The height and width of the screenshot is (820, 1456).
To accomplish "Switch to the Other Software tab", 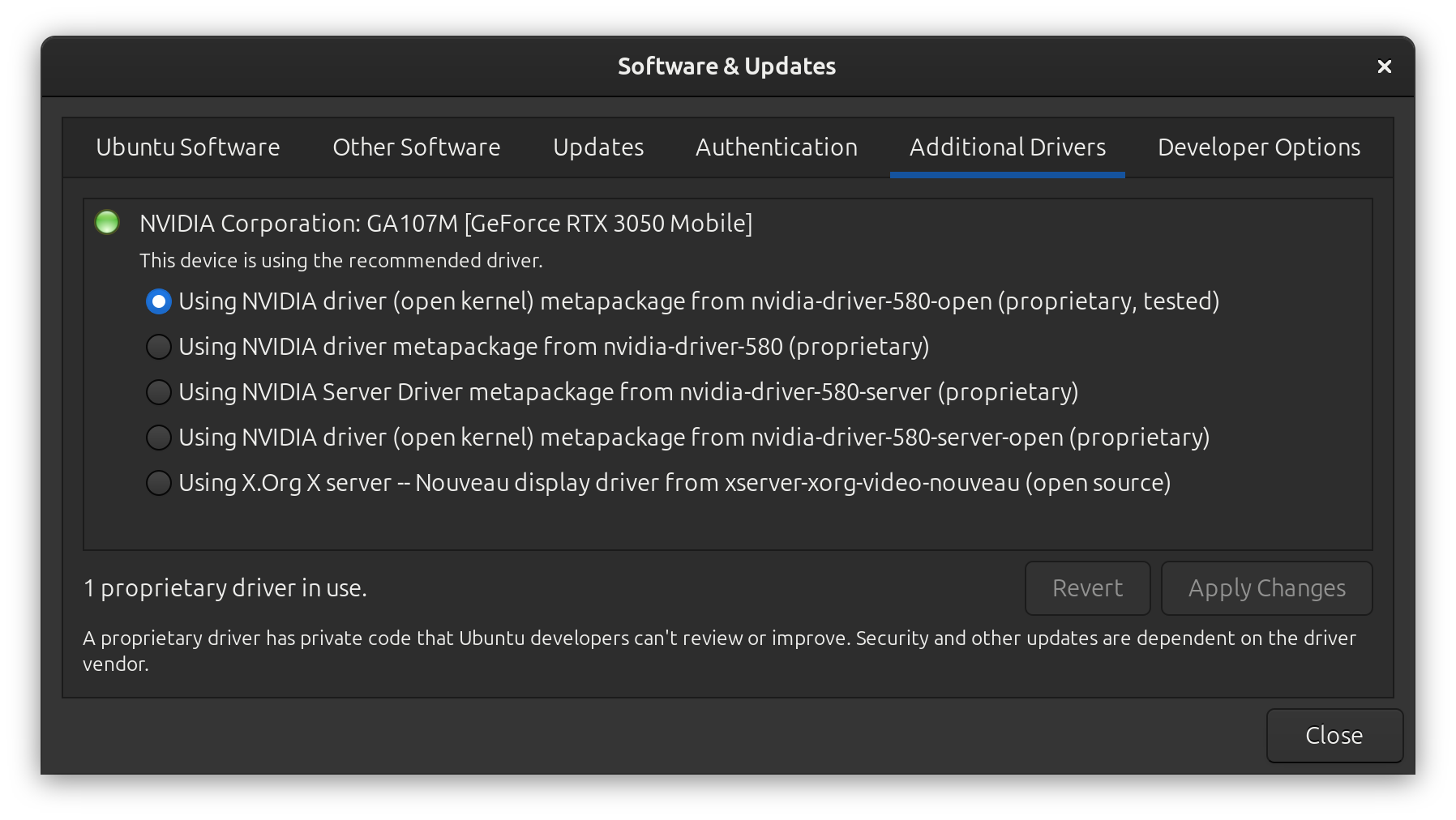I will (416, 147).
